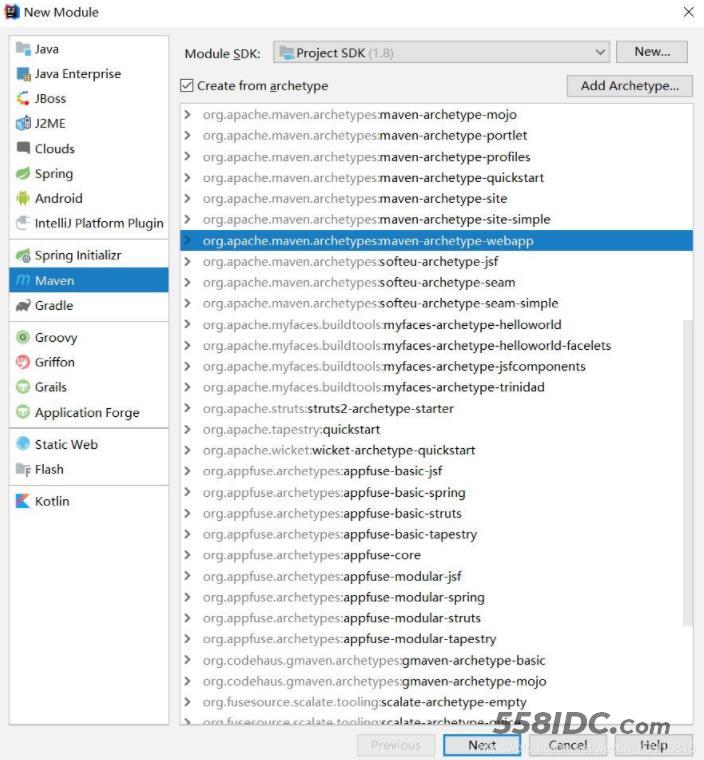Select the Spring leaf icon in sidebar
This screenshot has width=704, height=760.
click(x=23, y=174)
